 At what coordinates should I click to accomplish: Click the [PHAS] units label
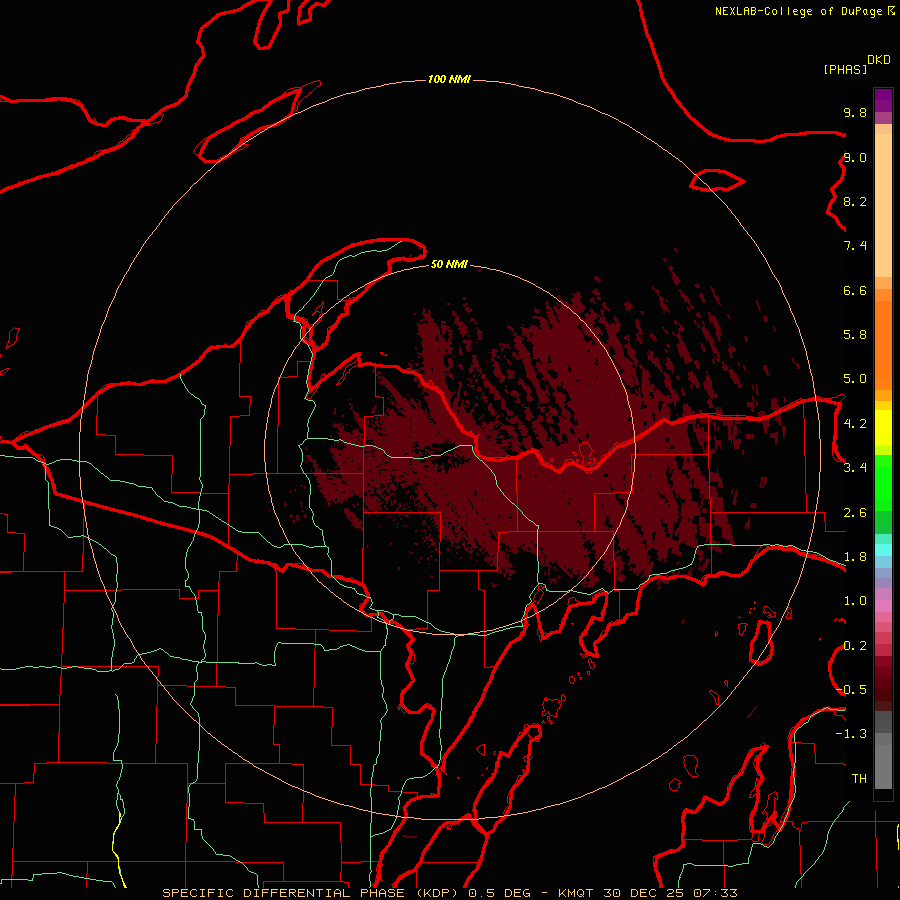pyautogui.click(x=845, y=70)
